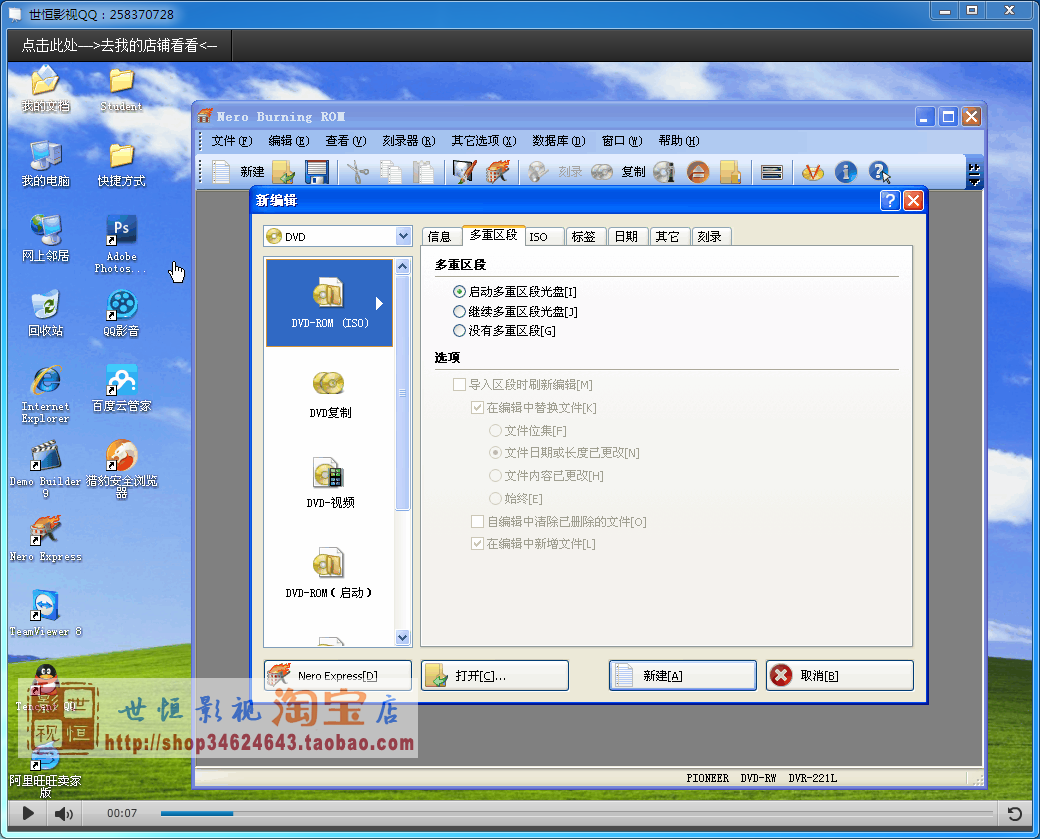1040x839 pixels.
Task: Select DVD-ROM (ISO) compilation type
Action: coord(330,302)
